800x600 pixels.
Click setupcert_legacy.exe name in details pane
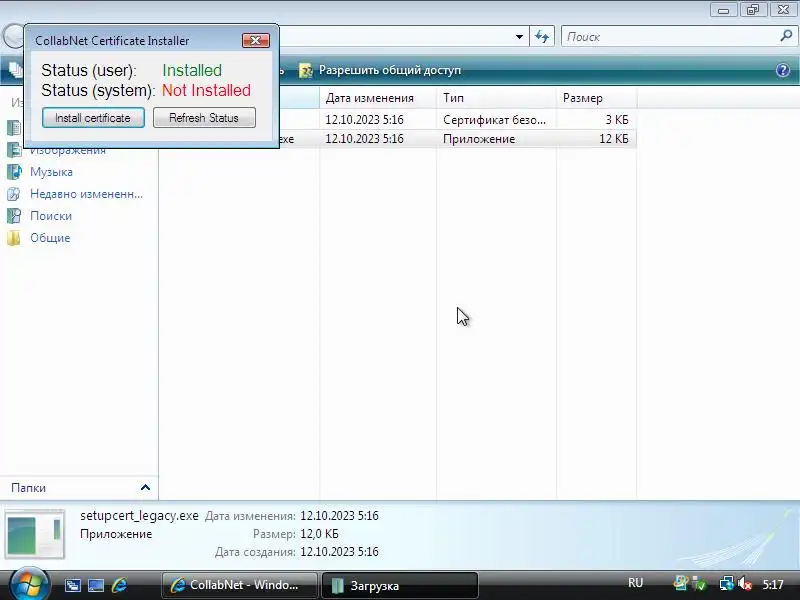(x=139, y=515)
